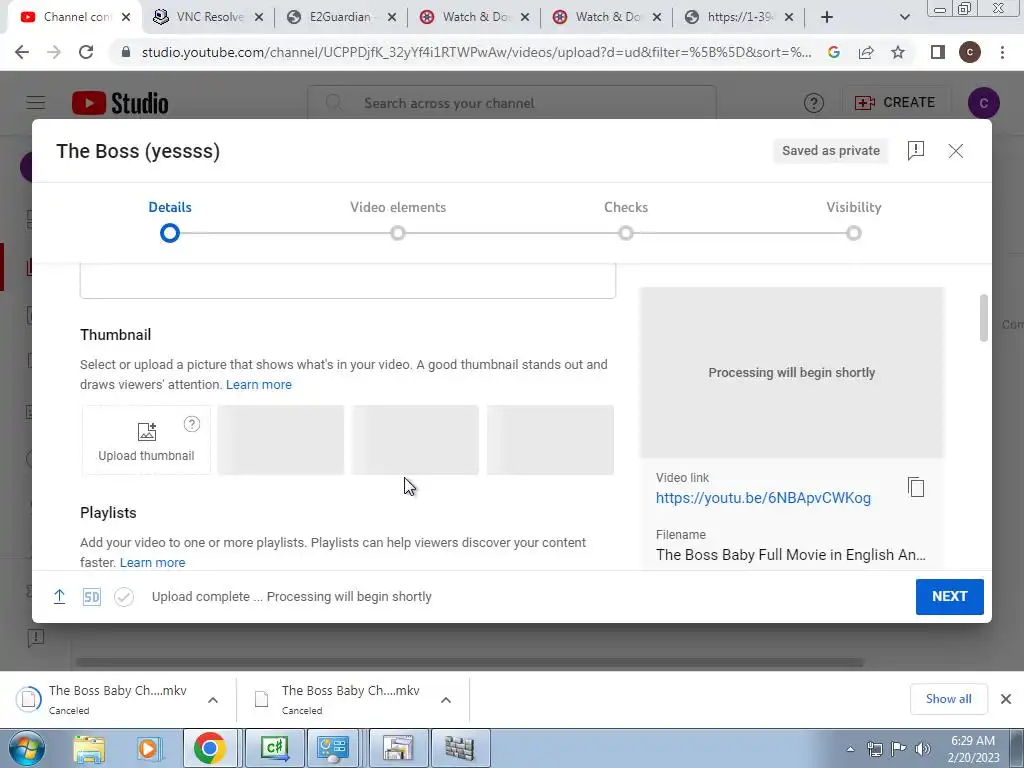Open the Learn more link under Playlists
The image size is (1024, 768).
point(152,562)
